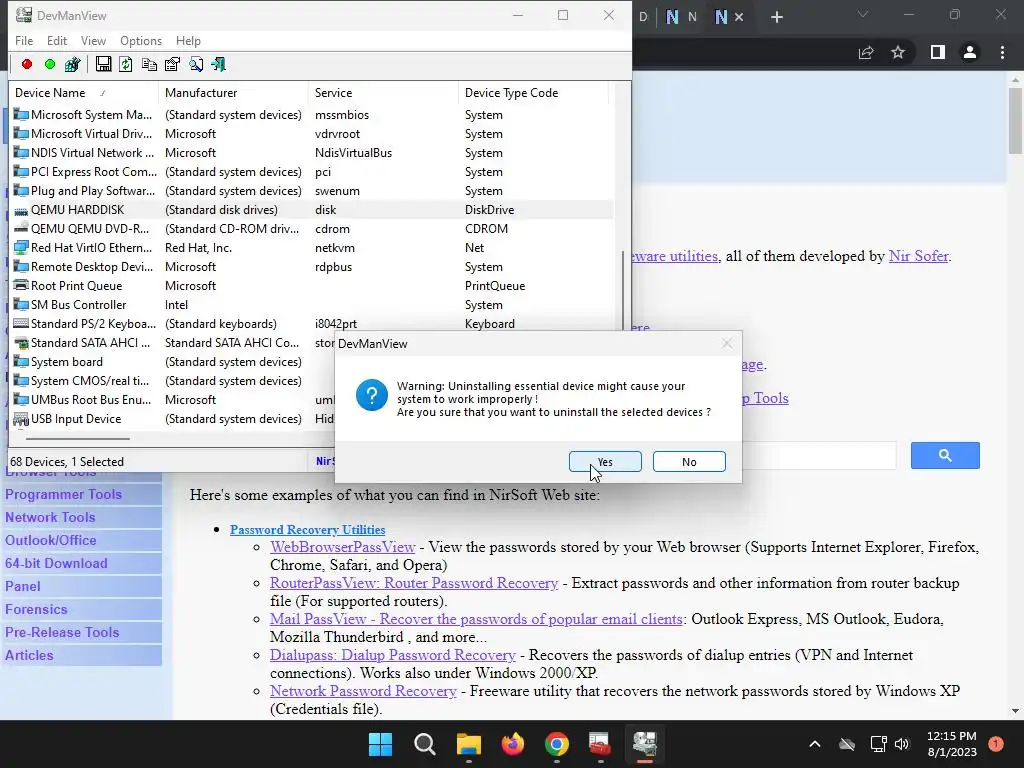1024x768 pixels.
Task: Open the File menu in DevManView
Action: pos(24,40)
